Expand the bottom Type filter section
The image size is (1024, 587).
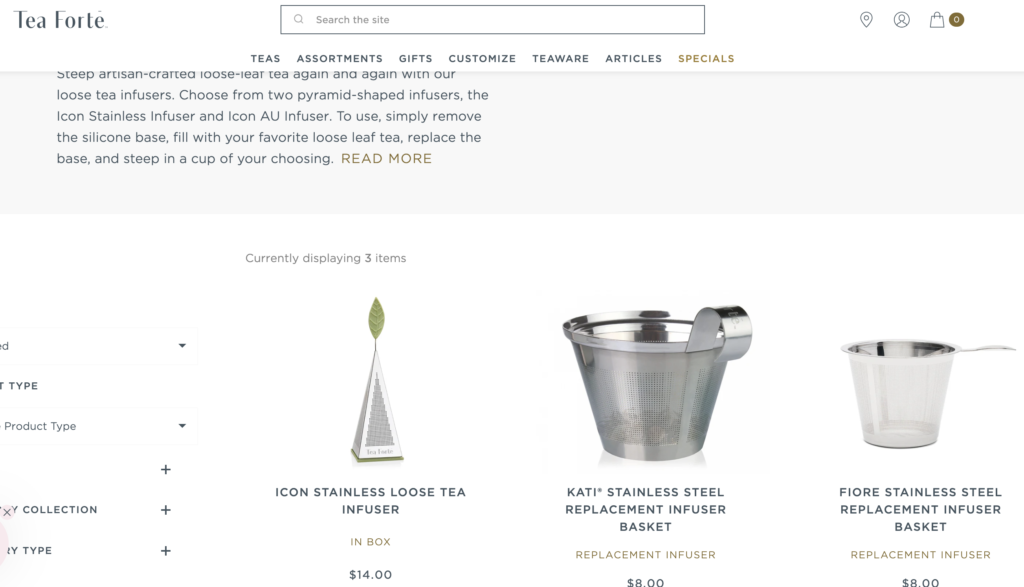(x=166, y=551)
